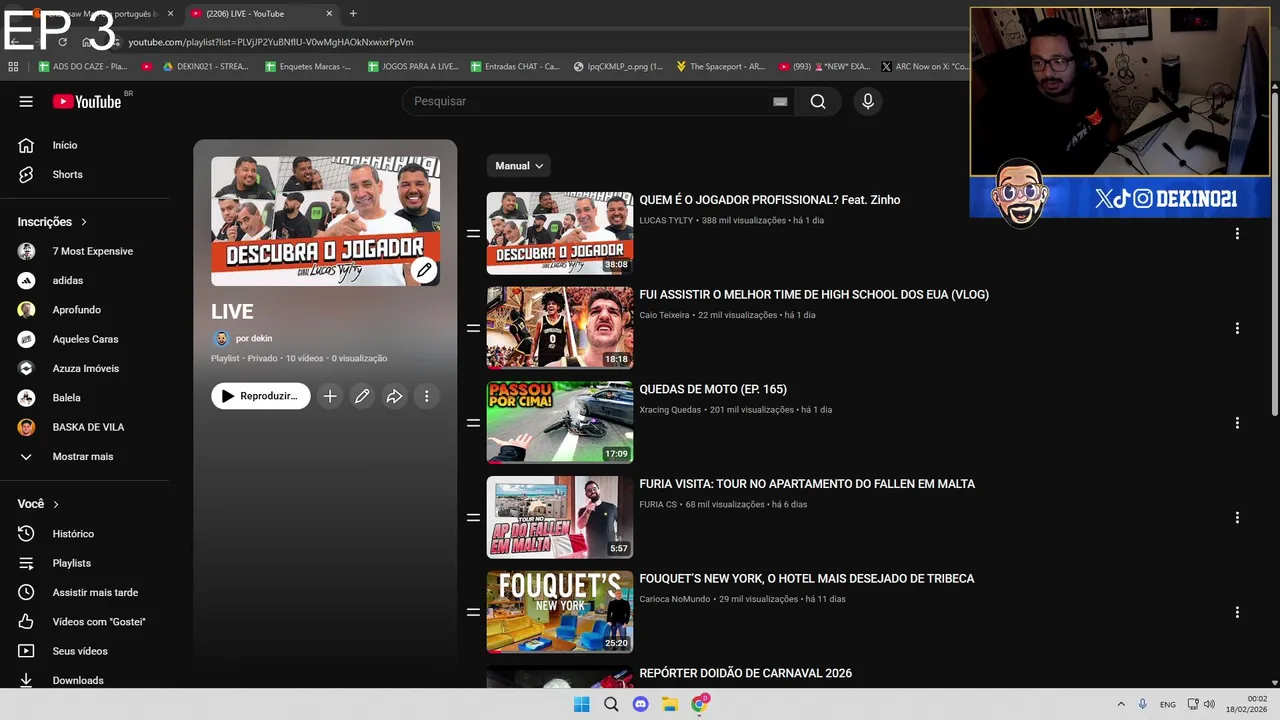This screenshot has width=1280, height=720.
Task: Open REPÓRTER DOIDÃO DE CARNAVAL 2026 title
Action: (x=746, y=674)
